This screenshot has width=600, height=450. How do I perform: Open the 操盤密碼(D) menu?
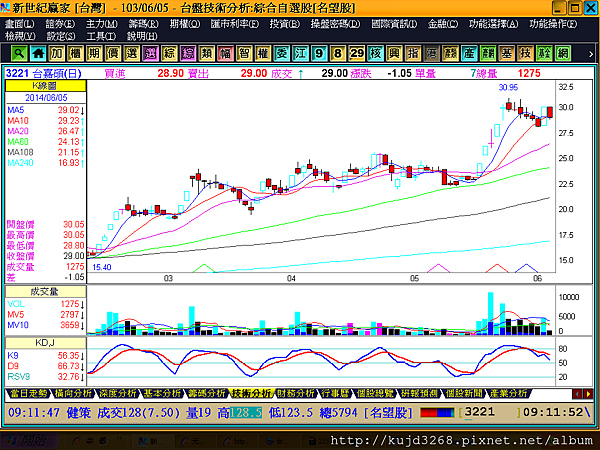(336, 24)
